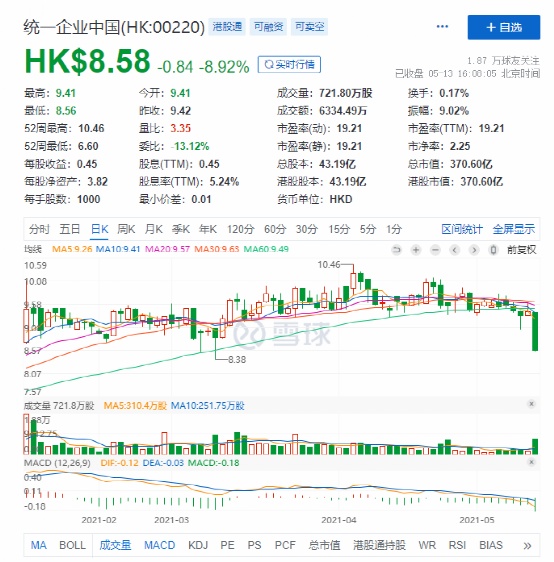Close the MACD indicator panel

pyautogui.click(x=531, y=462)
